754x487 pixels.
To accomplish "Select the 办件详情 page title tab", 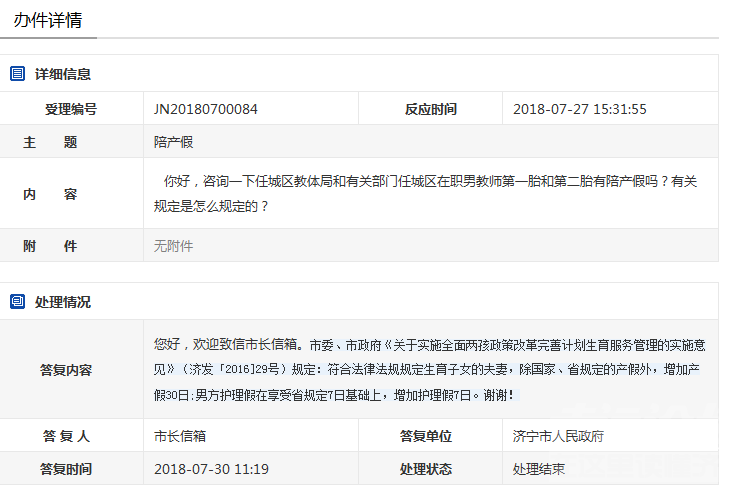I will [x=48, y=20].
